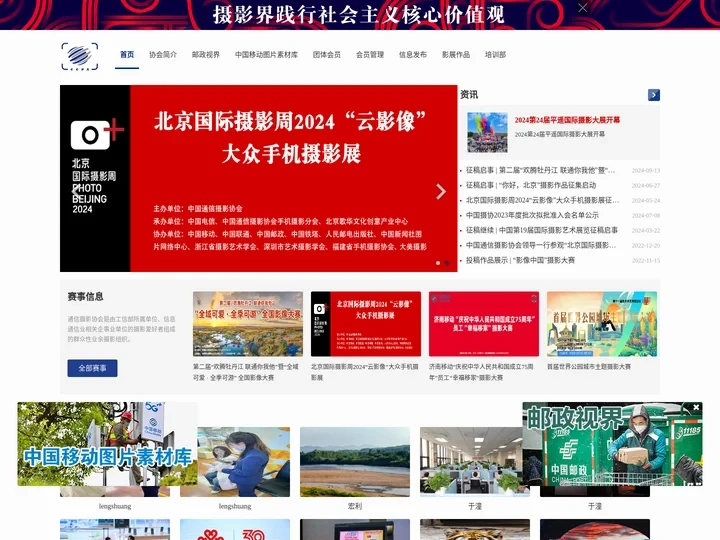Open more 资讯 with blue arrow icon
Screen dimensions: 720x540
pyautogui.click(x=654, y=95)
